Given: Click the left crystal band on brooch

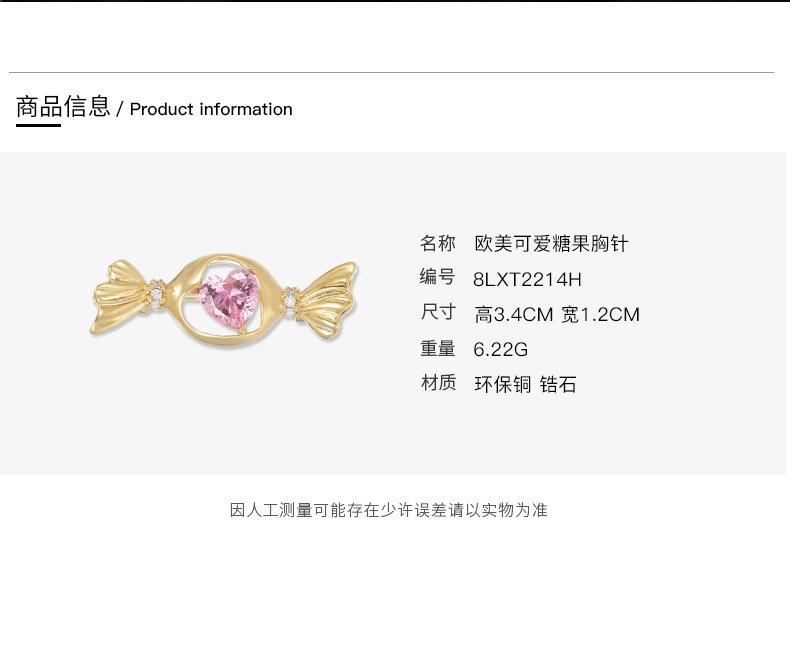Looking at the screenshot, I should tap(157, 294).
